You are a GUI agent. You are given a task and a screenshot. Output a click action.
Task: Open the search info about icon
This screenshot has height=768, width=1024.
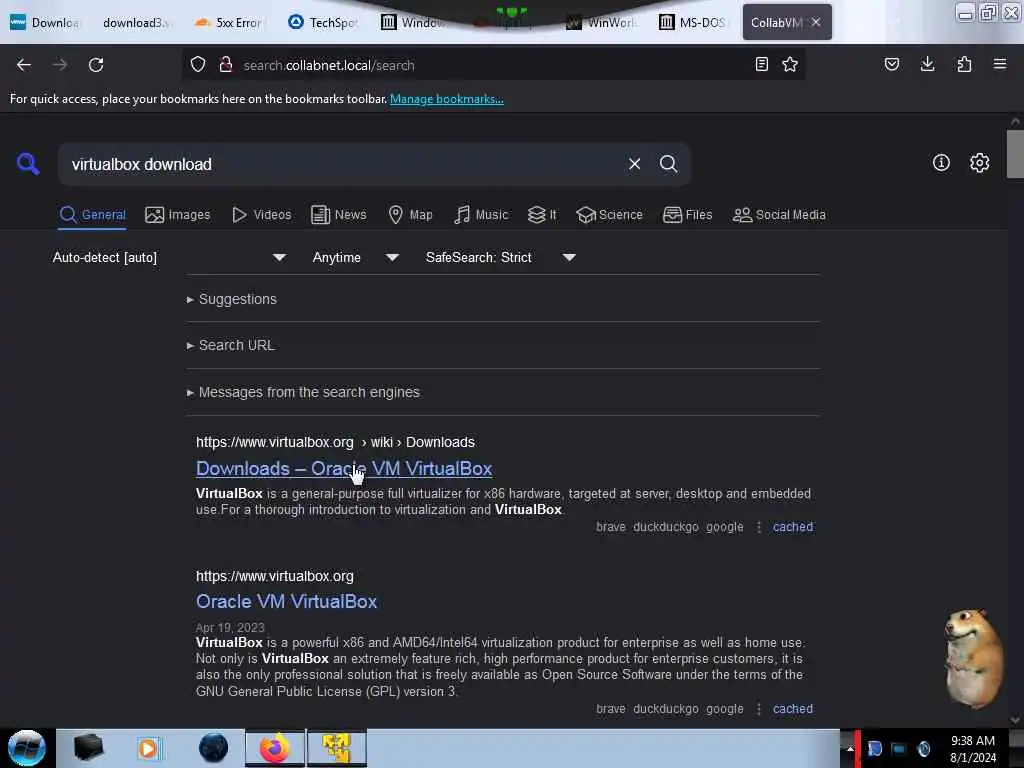[x=941, y=163]
